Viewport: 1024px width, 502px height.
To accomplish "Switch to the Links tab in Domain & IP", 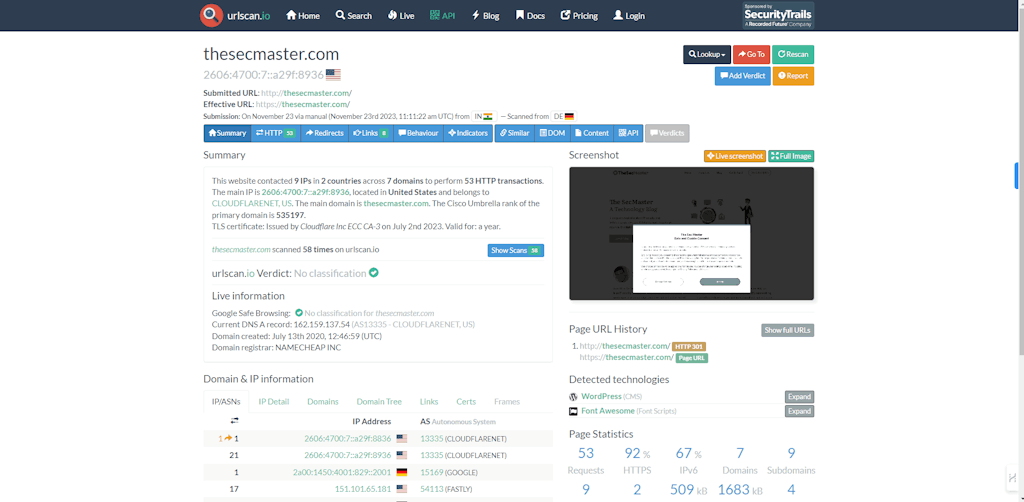I will click(x=429, y=402).
